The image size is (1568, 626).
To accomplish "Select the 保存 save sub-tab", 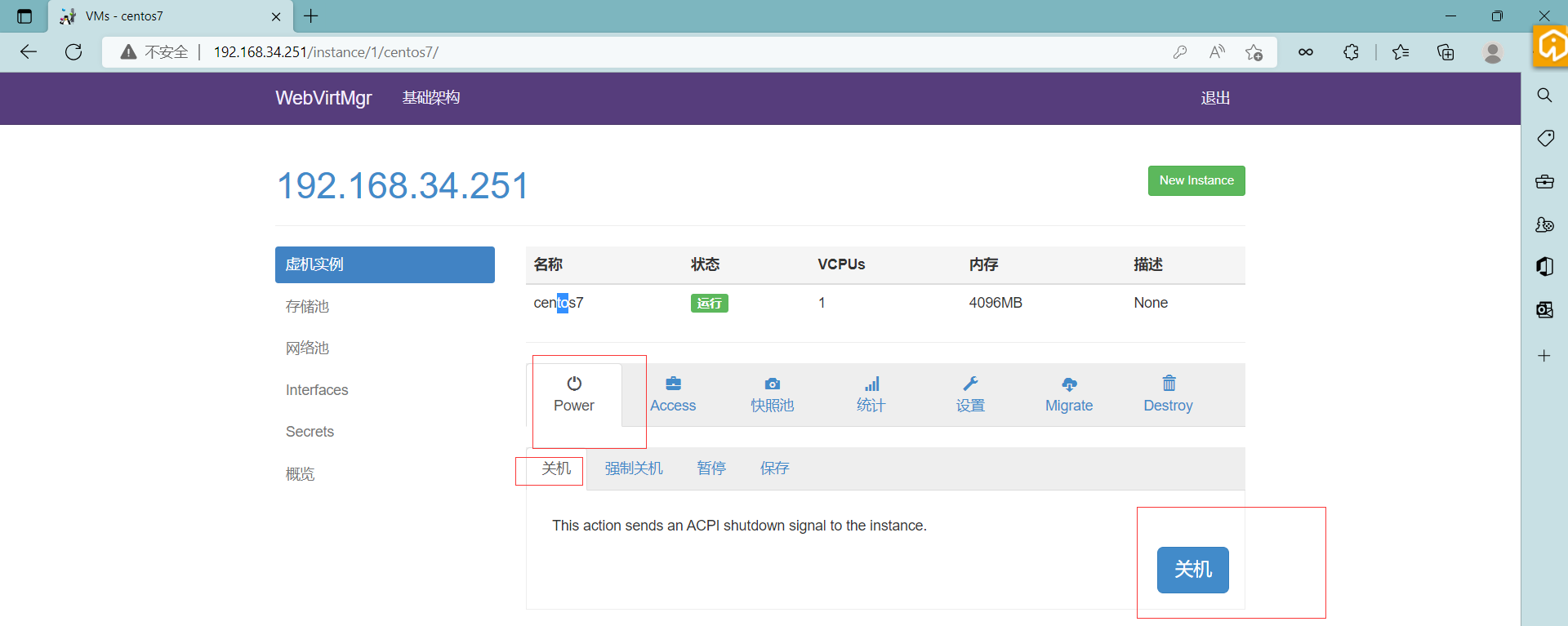I will pos(774,468).
